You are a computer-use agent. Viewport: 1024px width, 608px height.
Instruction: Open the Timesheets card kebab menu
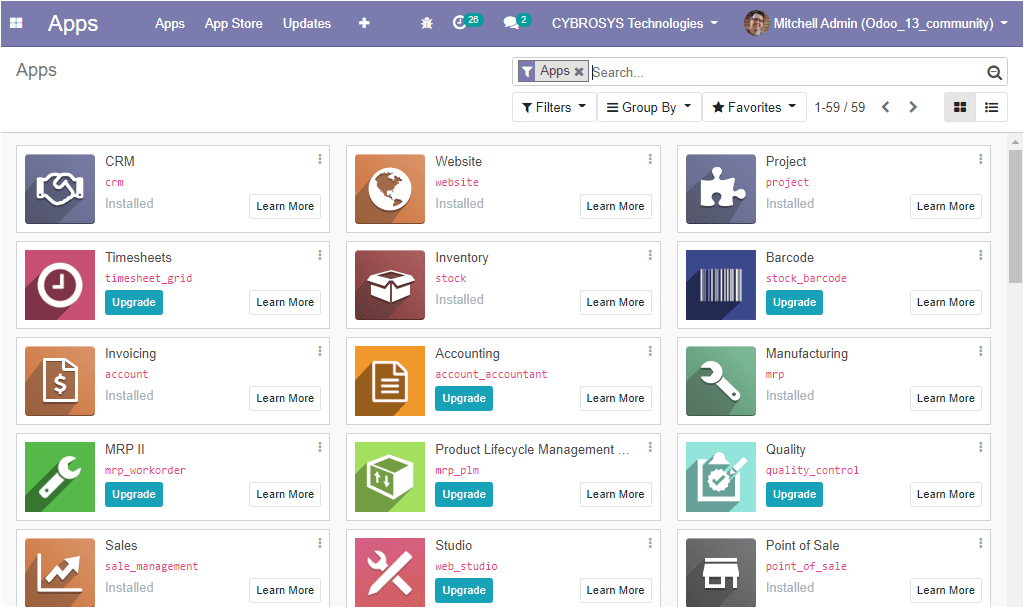(x=319, y=255)
